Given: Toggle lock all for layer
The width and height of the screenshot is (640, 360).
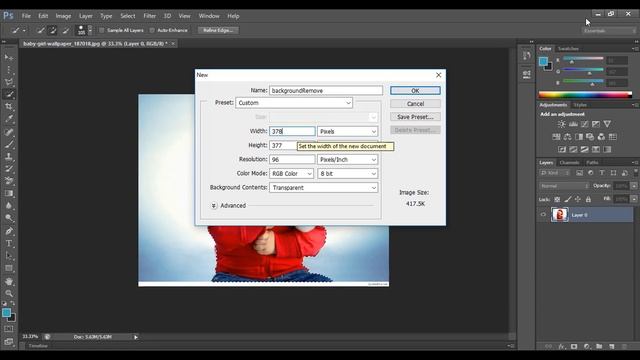Looking at the screenshot, I should click(588, 199).
